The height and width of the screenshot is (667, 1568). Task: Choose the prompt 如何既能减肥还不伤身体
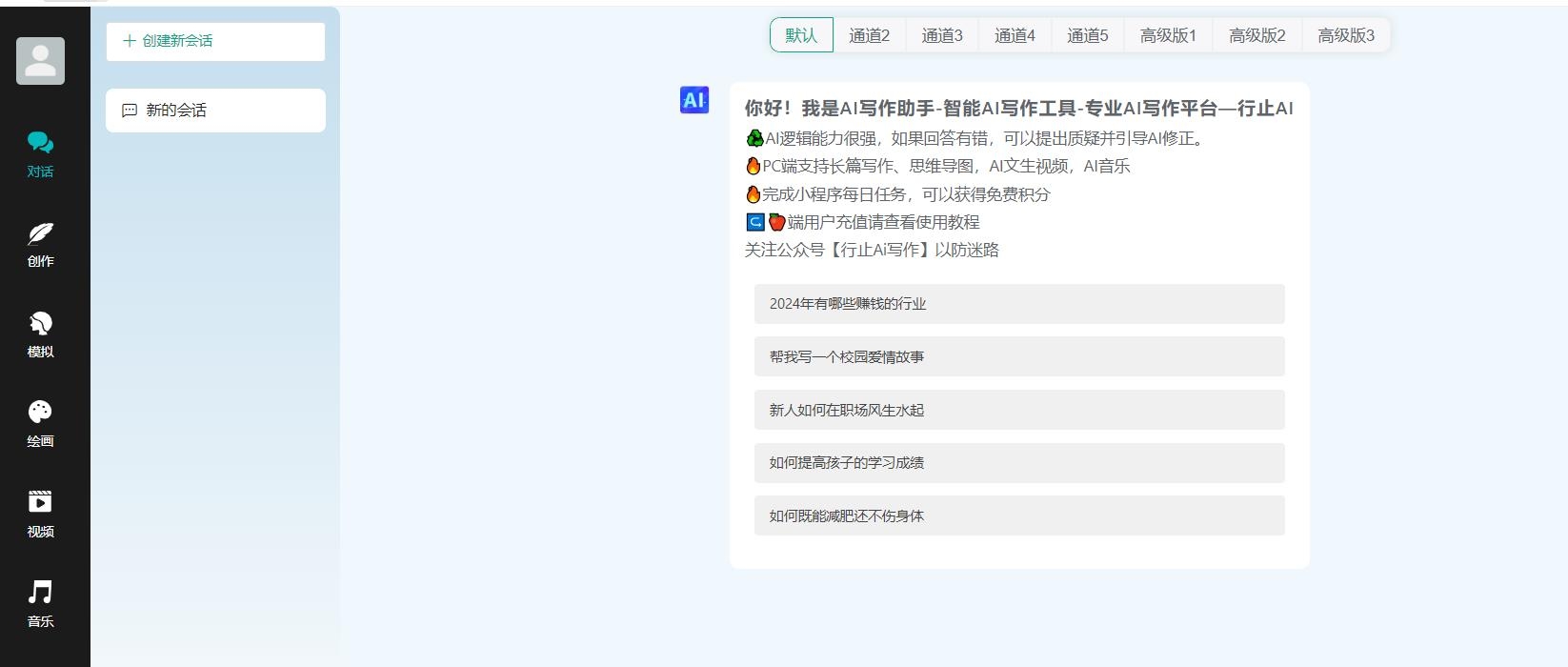click(1019, 515)
